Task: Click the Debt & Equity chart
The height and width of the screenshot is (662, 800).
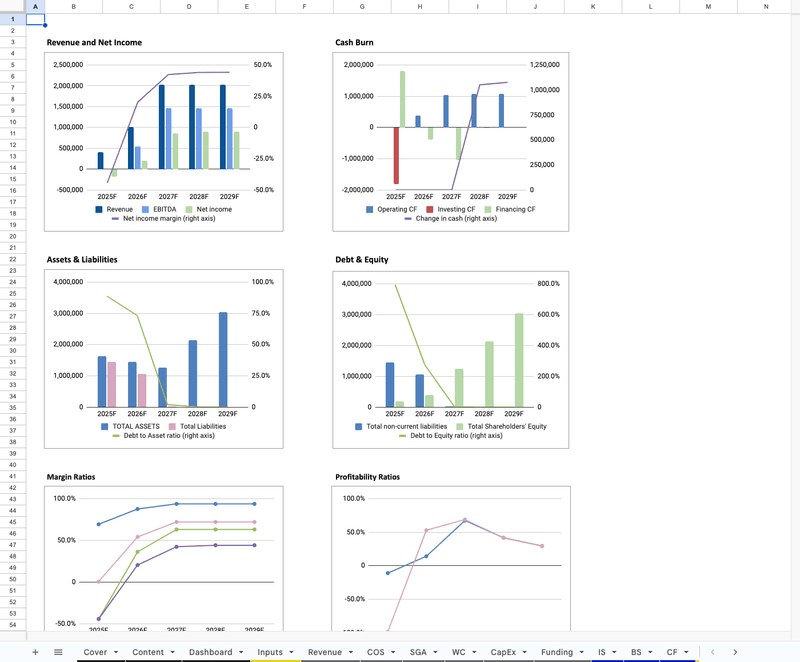Action: coord(449,355)
